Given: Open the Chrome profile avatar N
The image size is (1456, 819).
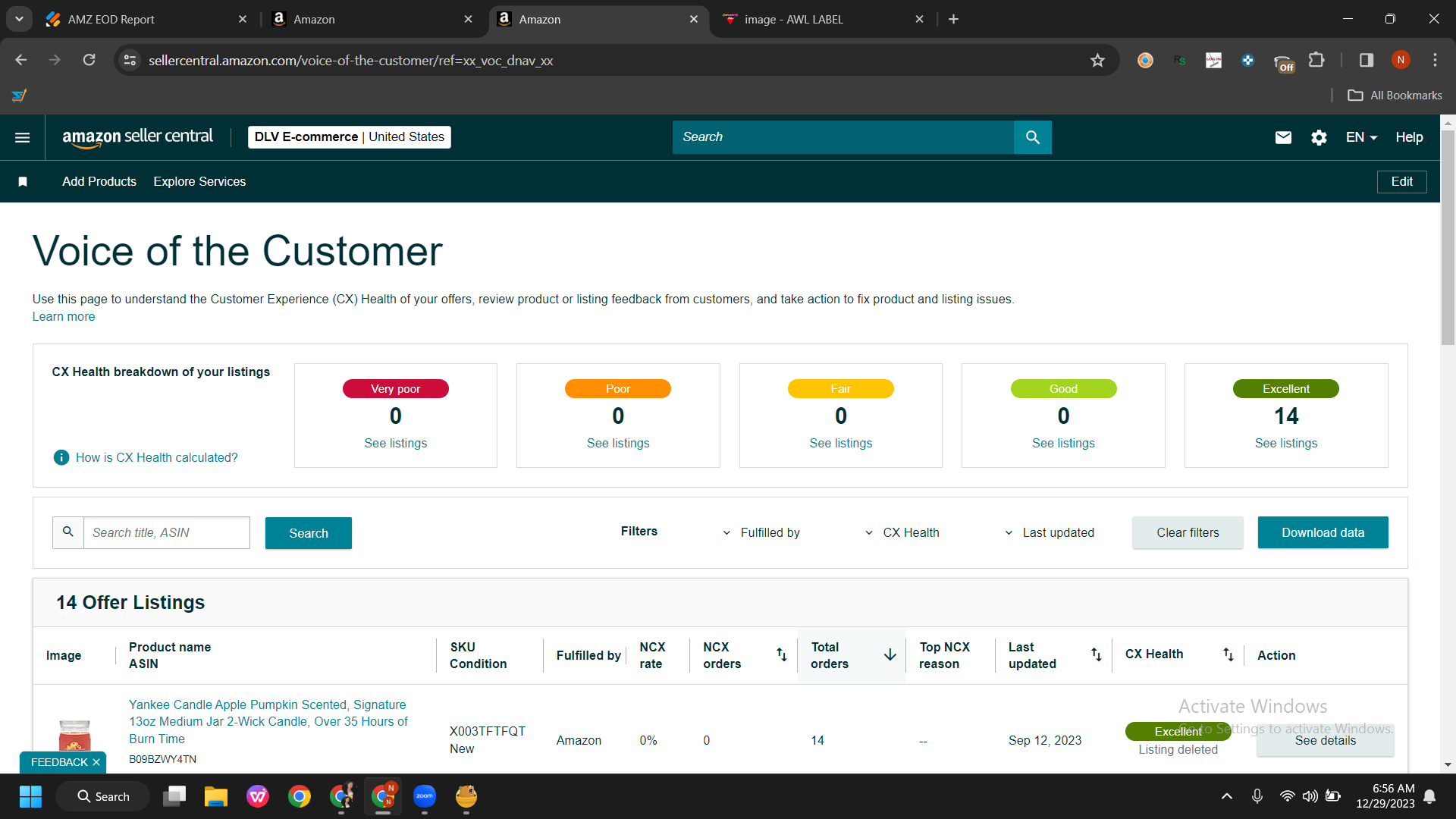Looking at the screenshot, I should (1401, 60).
